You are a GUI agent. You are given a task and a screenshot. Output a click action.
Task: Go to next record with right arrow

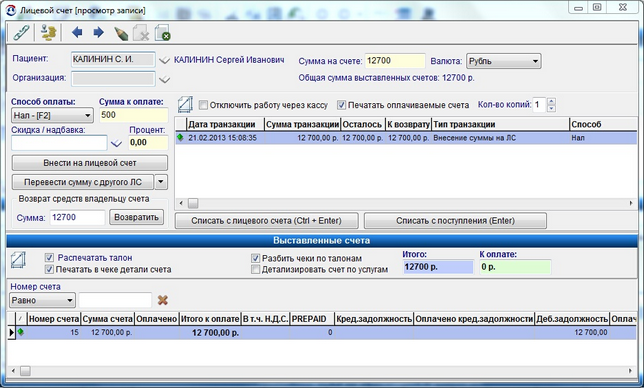coord(99,32)
